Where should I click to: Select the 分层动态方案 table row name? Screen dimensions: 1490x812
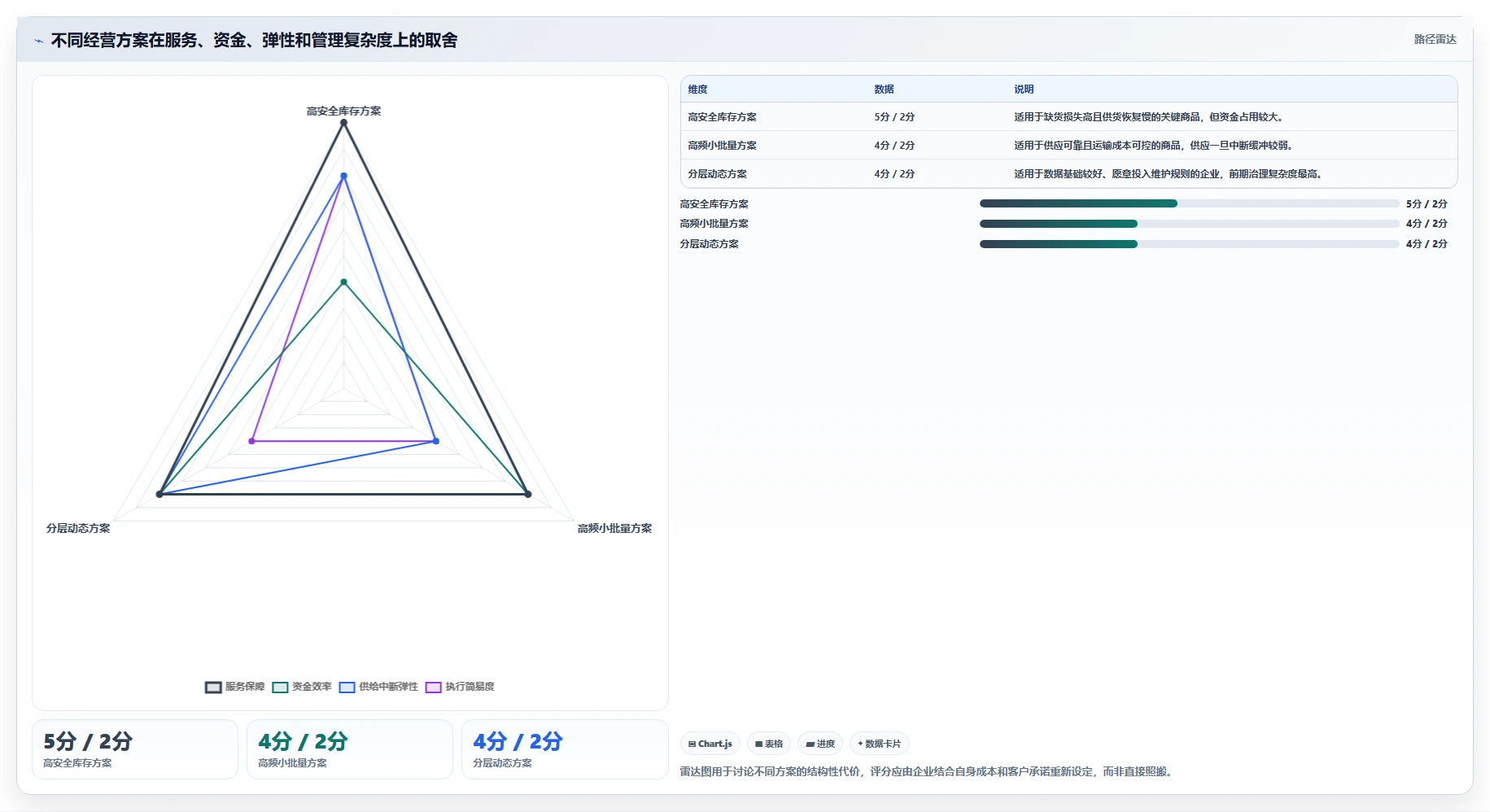pyautogui.click(x=717, y=174)
